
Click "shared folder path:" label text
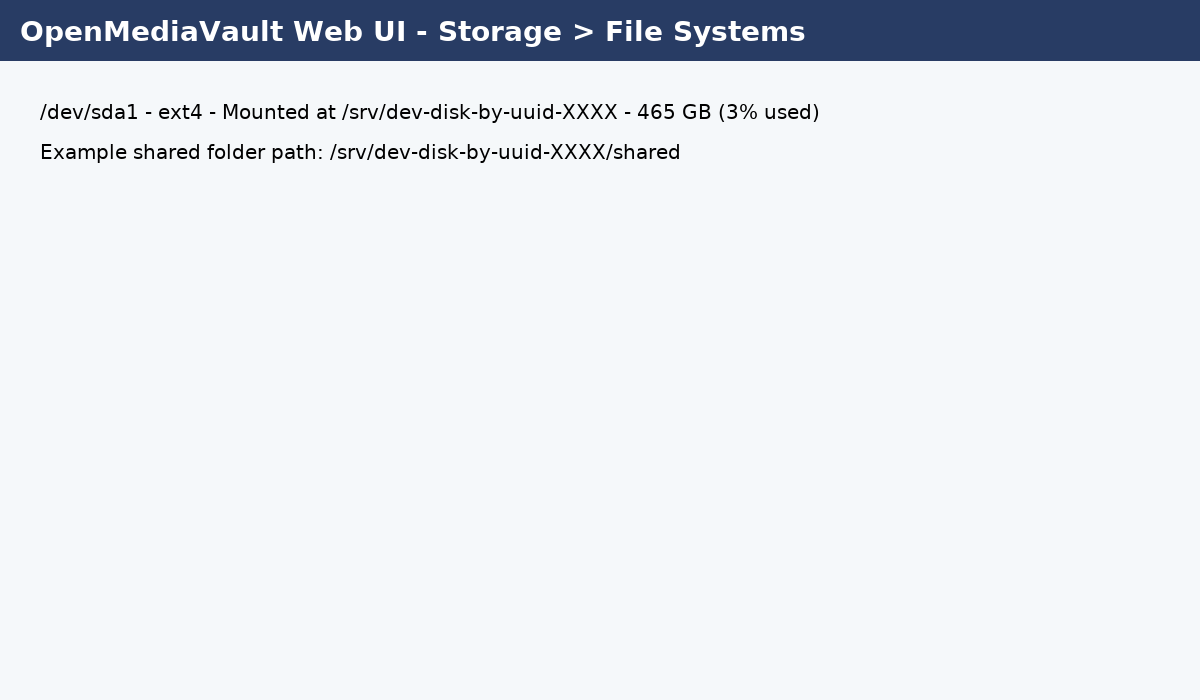point(227,153)
